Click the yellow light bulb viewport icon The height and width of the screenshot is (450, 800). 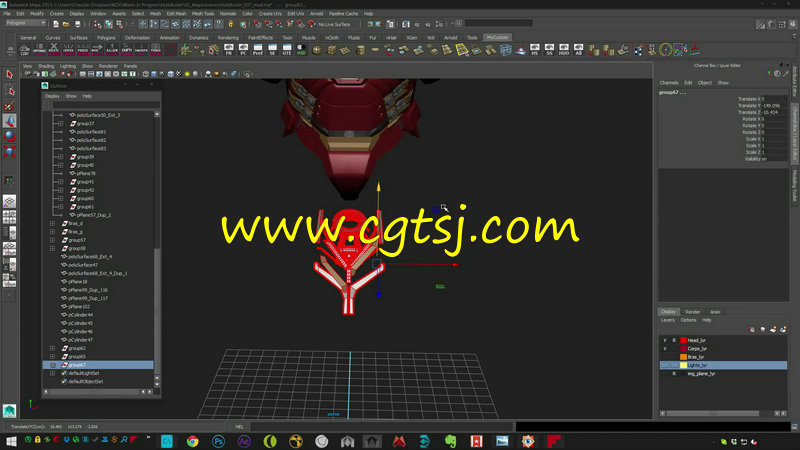(x=187, y=74)
